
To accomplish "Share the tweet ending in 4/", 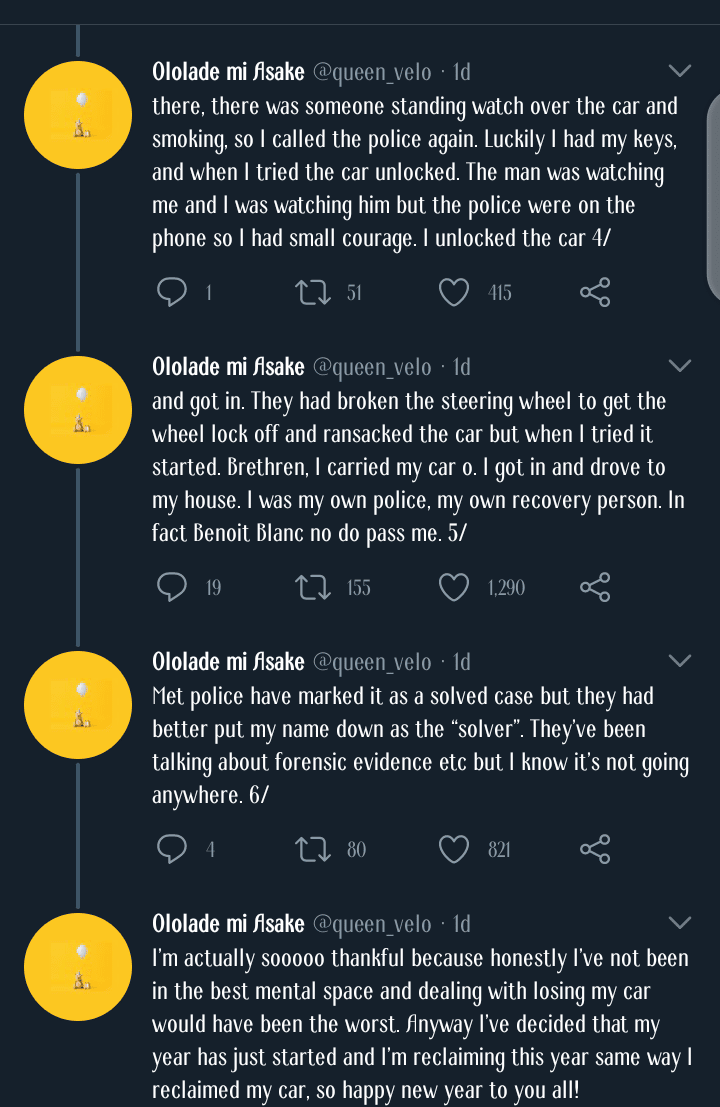I will [x=595, y=292].
